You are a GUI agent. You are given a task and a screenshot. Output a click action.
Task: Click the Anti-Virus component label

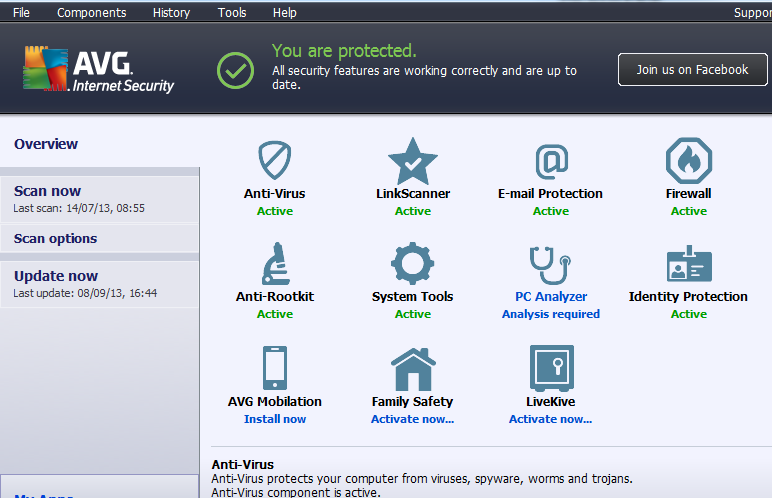(274, 194)
